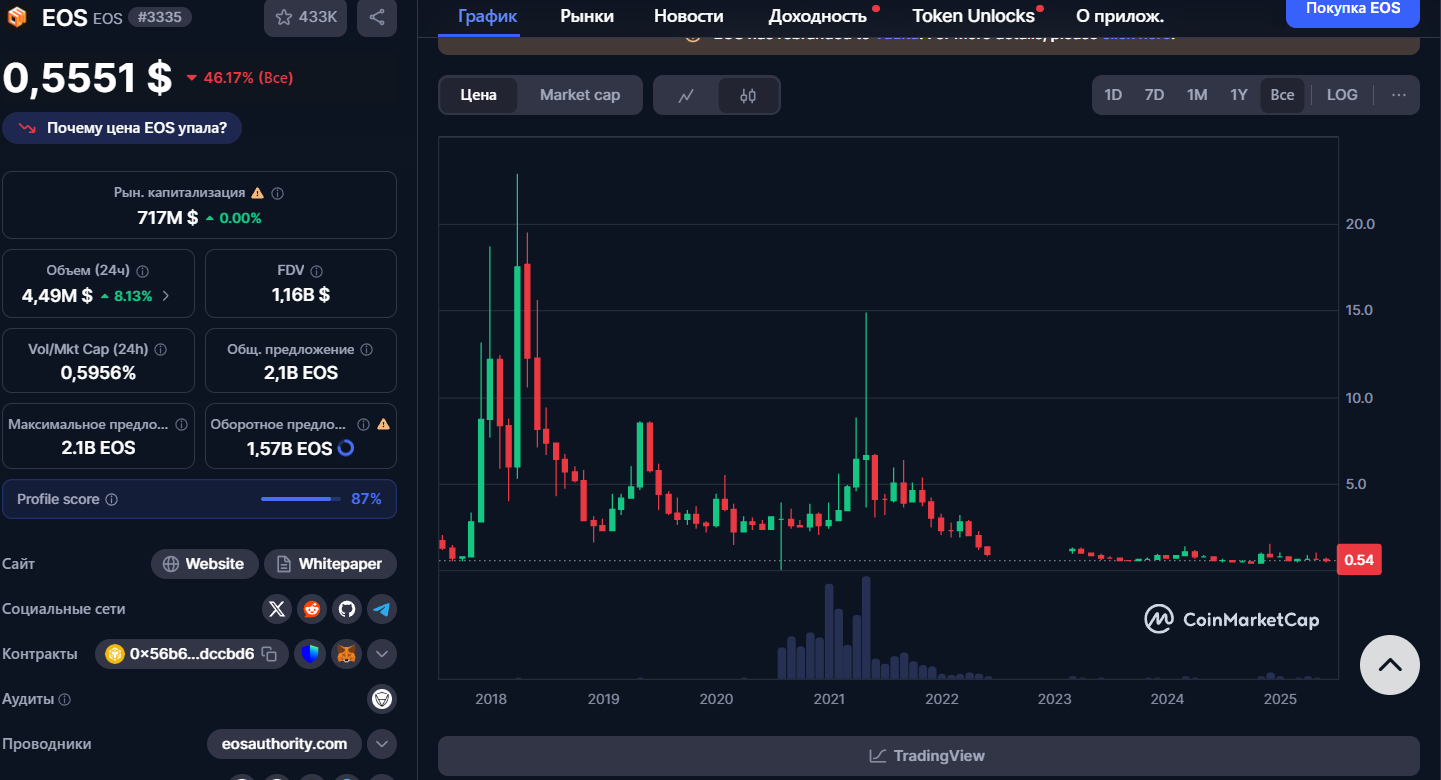This screenshot has height=780, width=1441.
Task: Show info for Рын. капитализация
Action: pyautogui.click(x=278, y=193)
